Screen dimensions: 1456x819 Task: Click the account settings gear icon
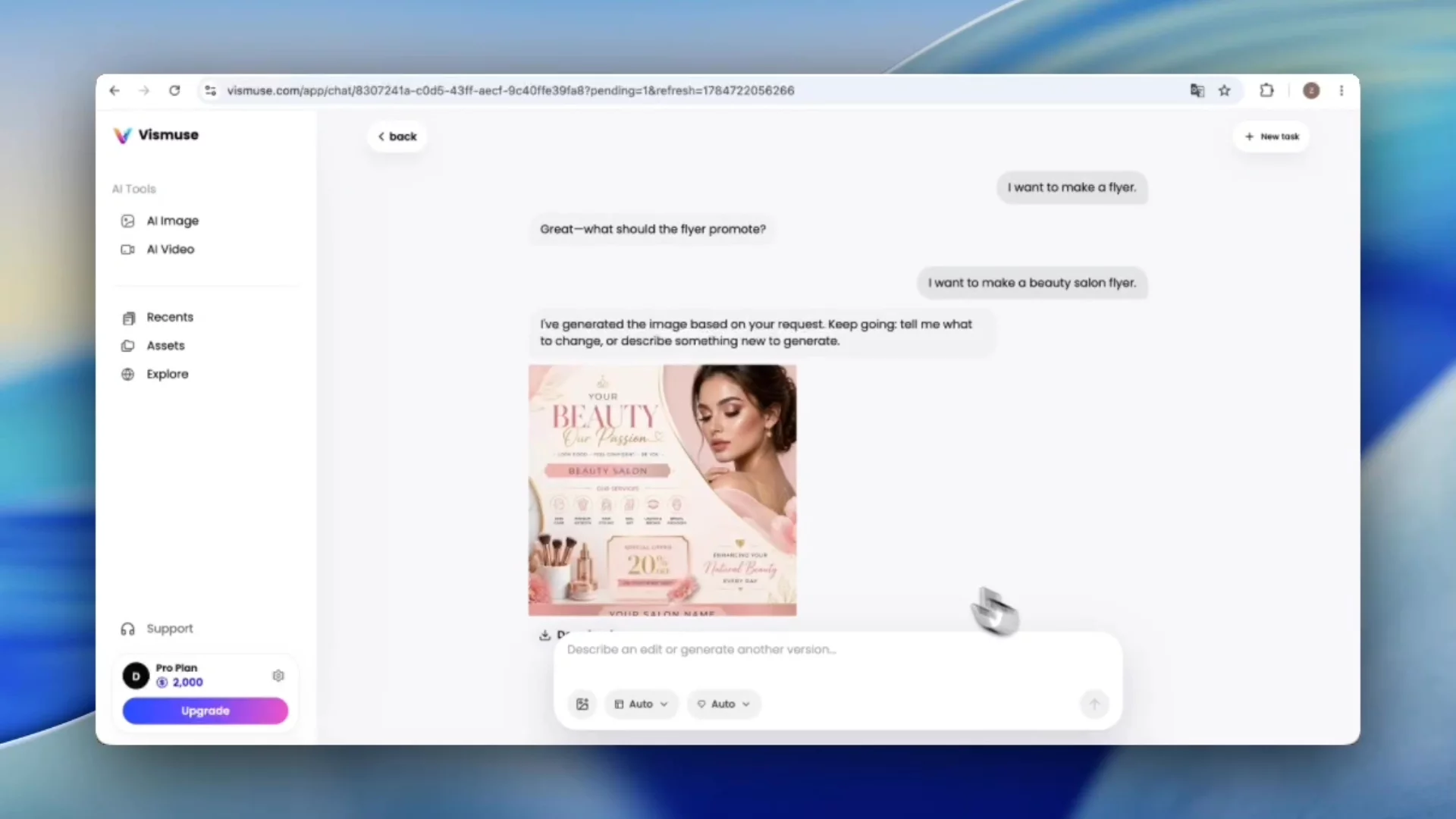point(278,676)
